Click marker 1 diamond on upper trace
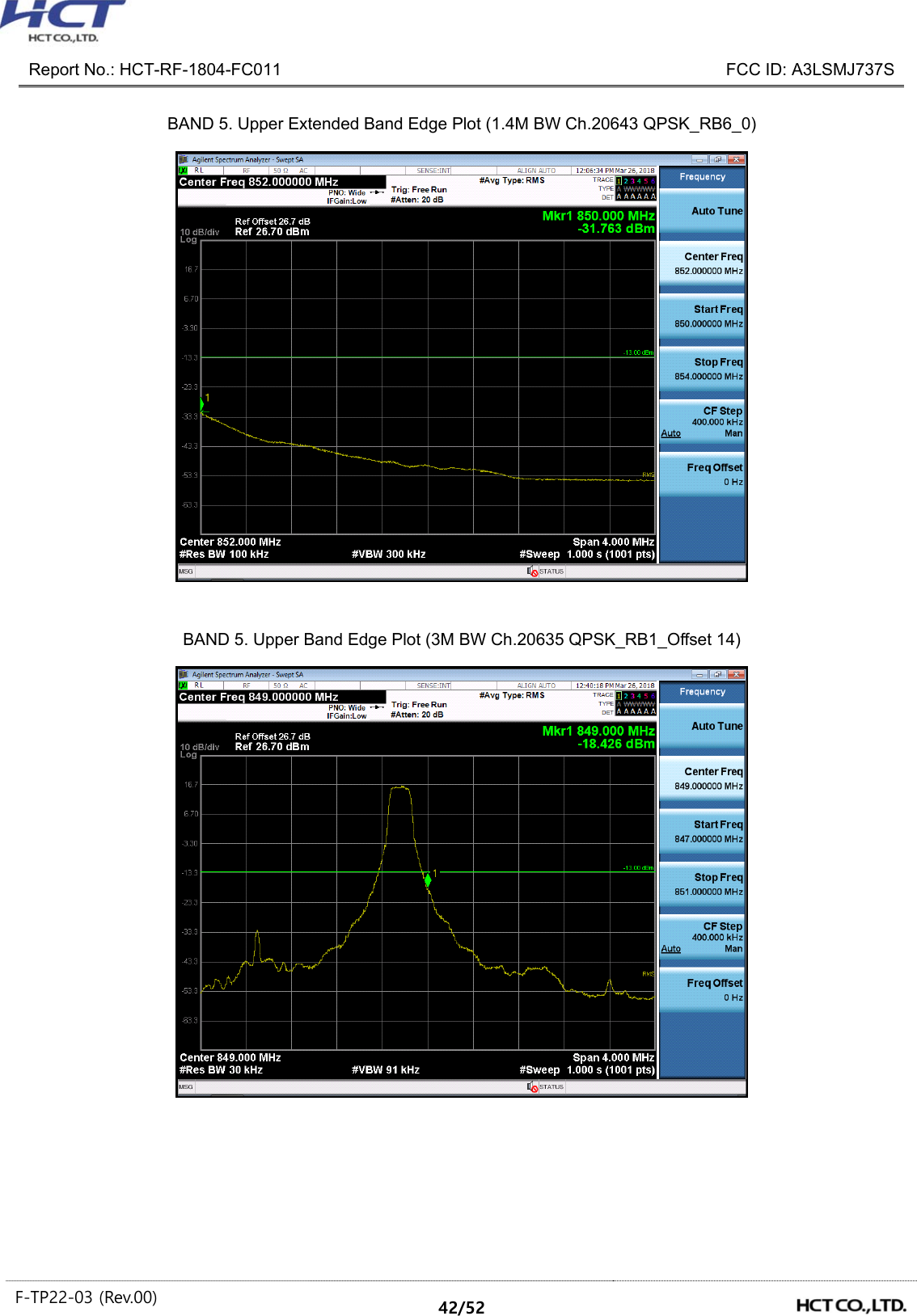The height and width of the screenshot is (1316, 917). coord(202,403)
